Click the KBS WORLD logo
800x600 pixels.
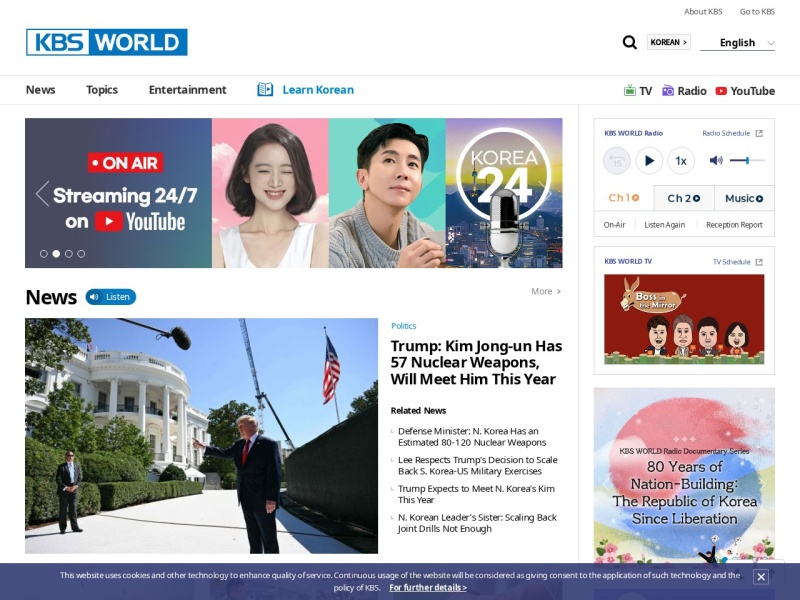click(x=107, y=42)
